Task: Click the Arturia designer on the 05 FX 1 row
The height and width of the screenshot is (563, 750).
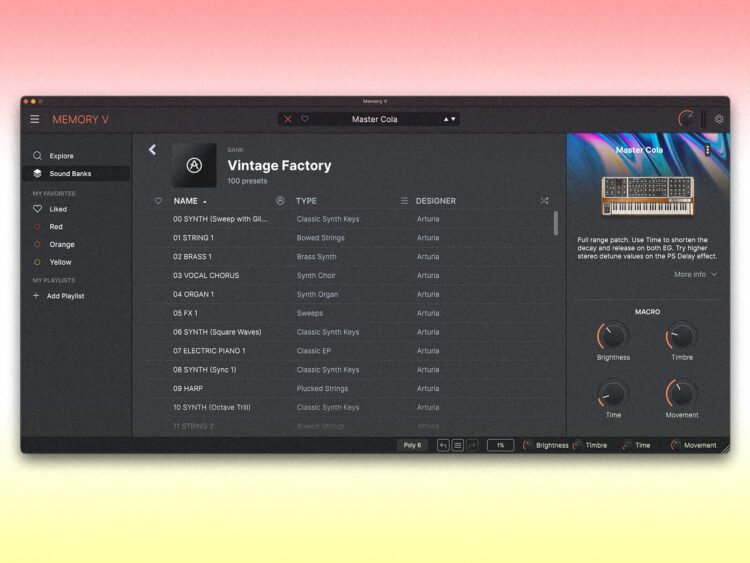Action: pos(428,313)
